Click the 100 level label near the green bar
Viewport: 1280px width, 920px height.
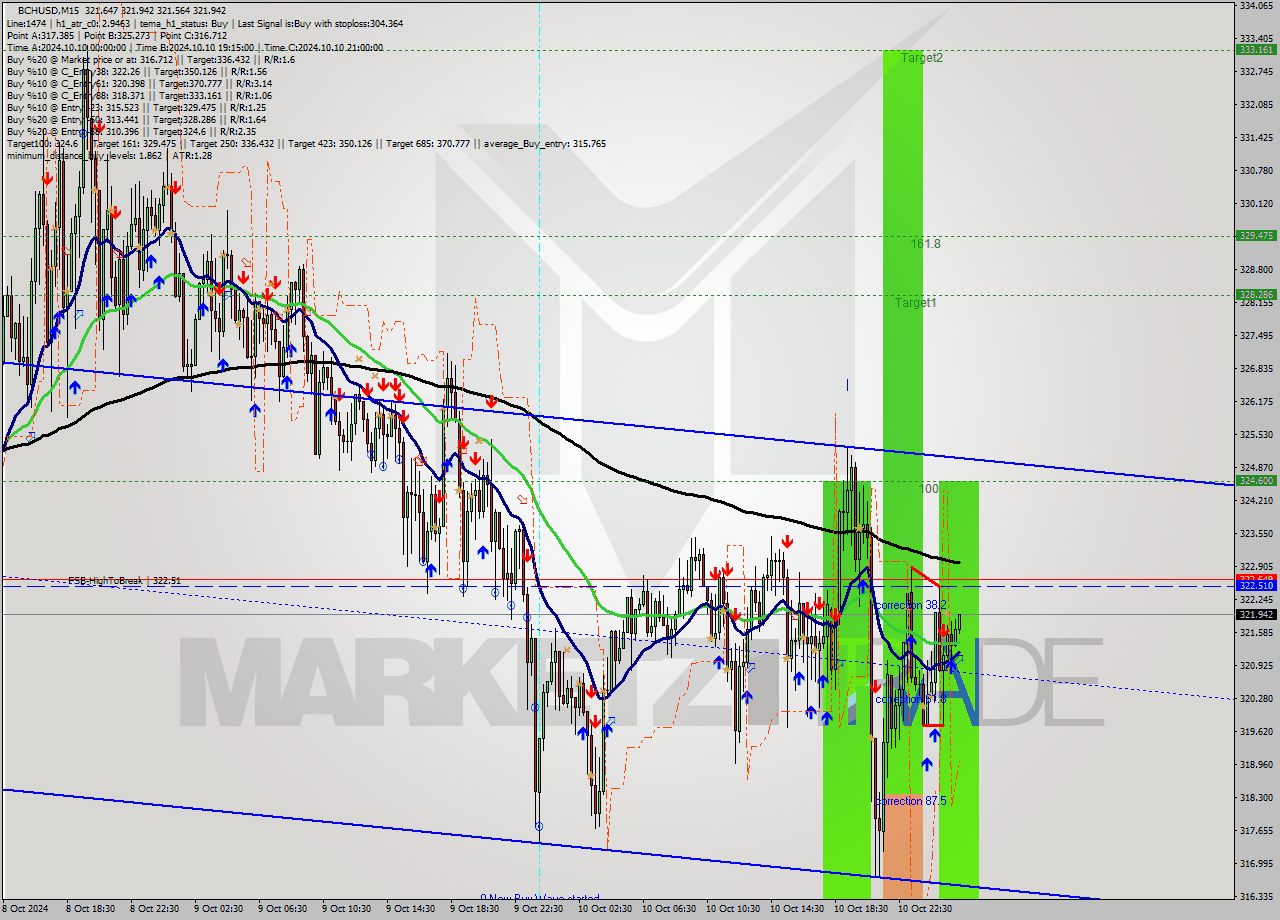pos(929,489)
